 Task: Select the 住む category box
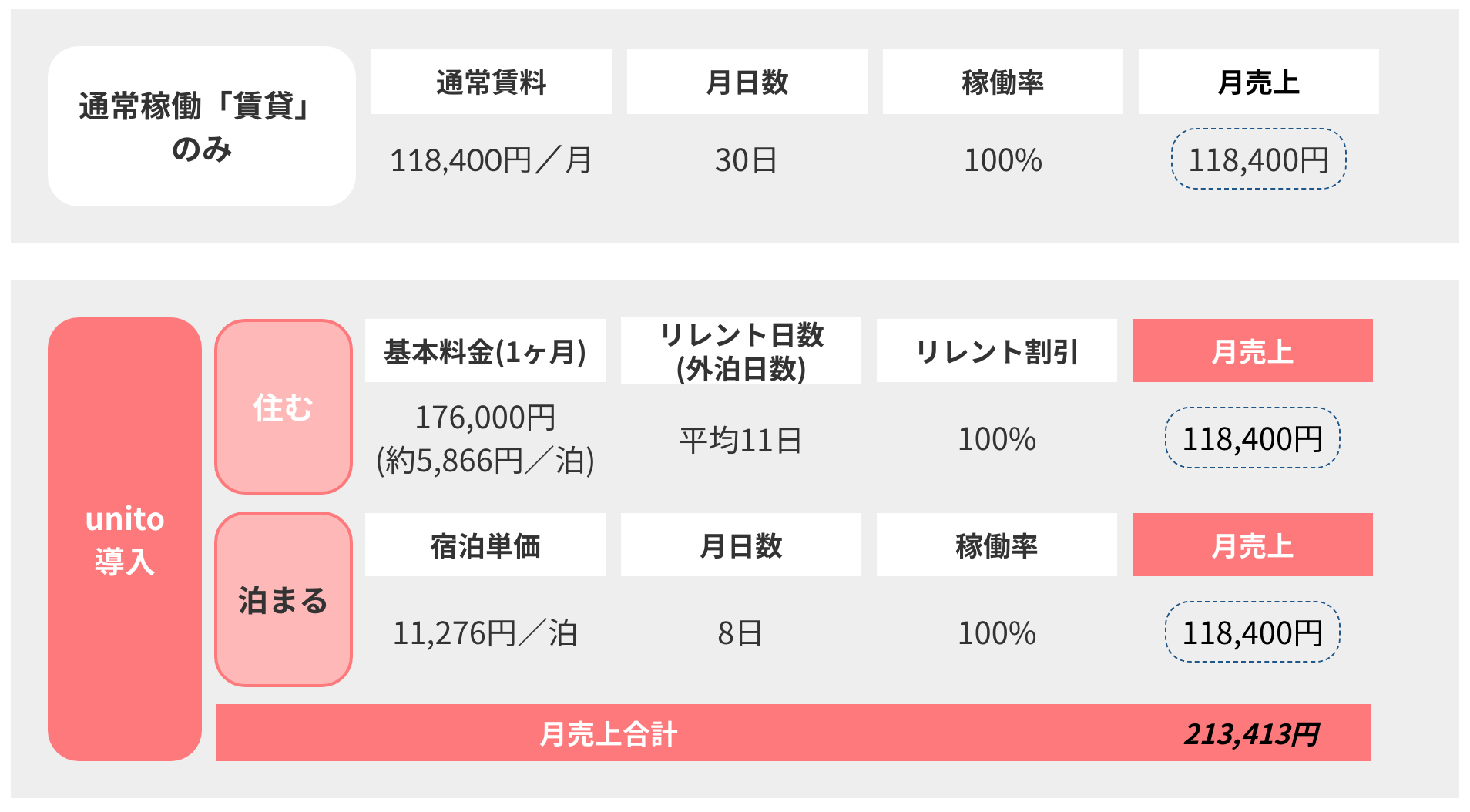[283, 407]
